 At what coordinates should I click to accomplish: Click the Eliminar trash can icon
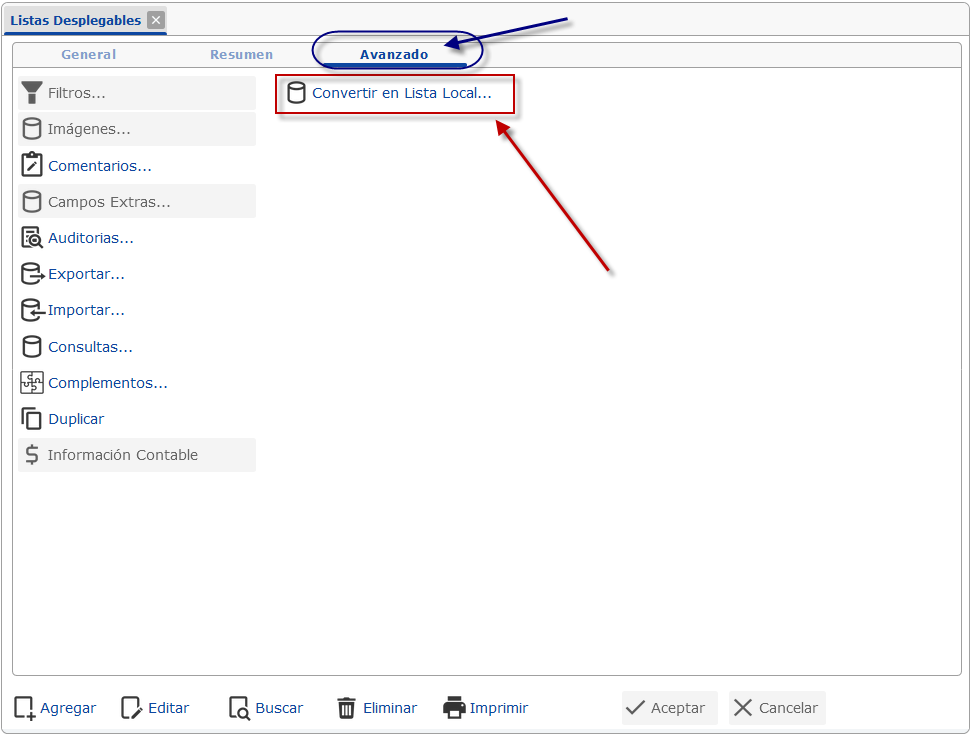click(x=347, y=708)
